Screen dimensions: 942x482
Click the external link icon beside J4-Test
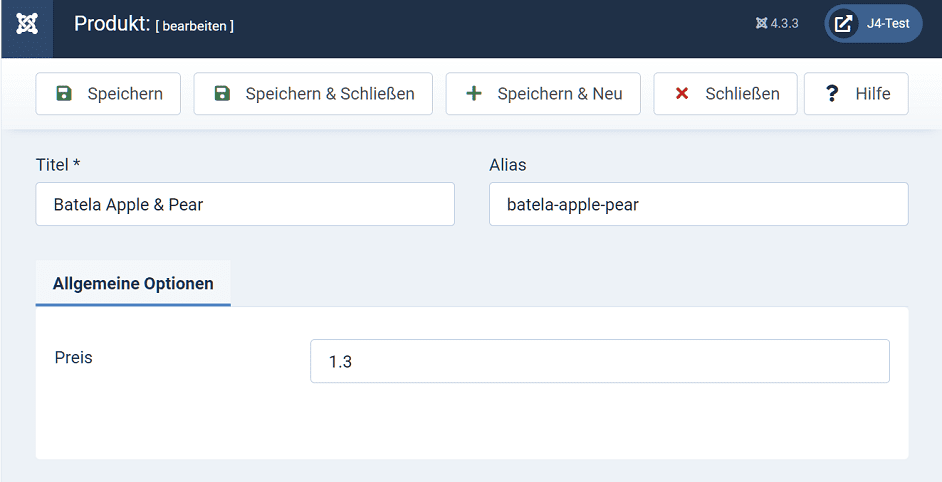point(844,24)
